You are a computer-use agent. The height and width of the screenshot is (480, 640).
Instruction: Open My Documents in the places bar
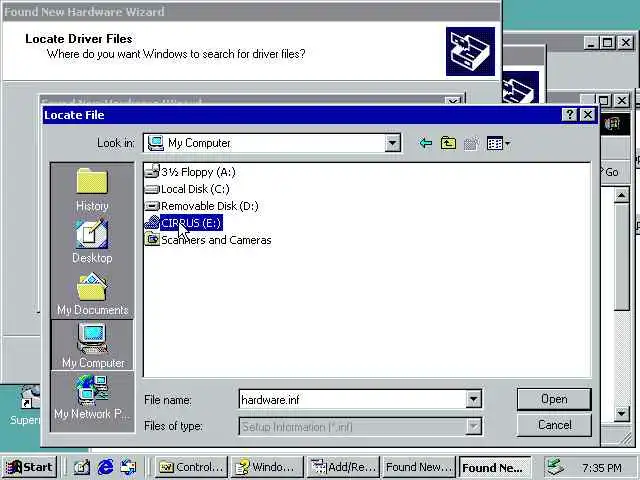[x=92, y=294]
